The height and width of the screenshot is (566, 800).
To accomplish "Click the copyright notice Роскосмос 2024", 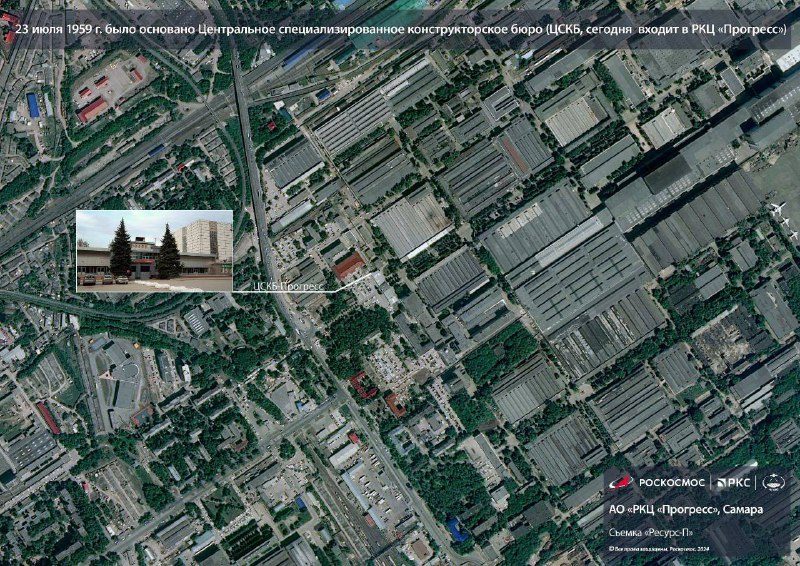I will click(x=657, y=549).
